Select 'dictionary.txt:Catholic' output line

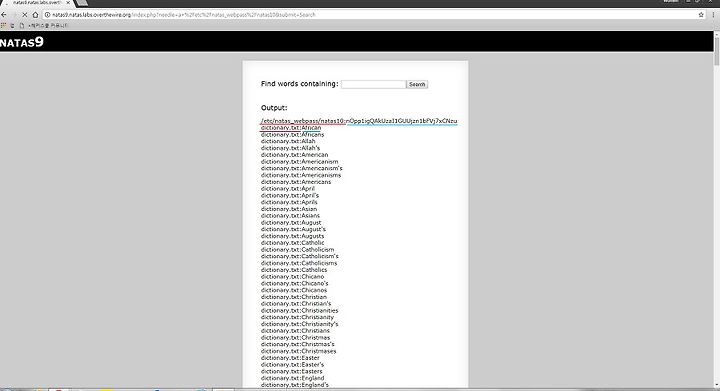coord(292,242)
